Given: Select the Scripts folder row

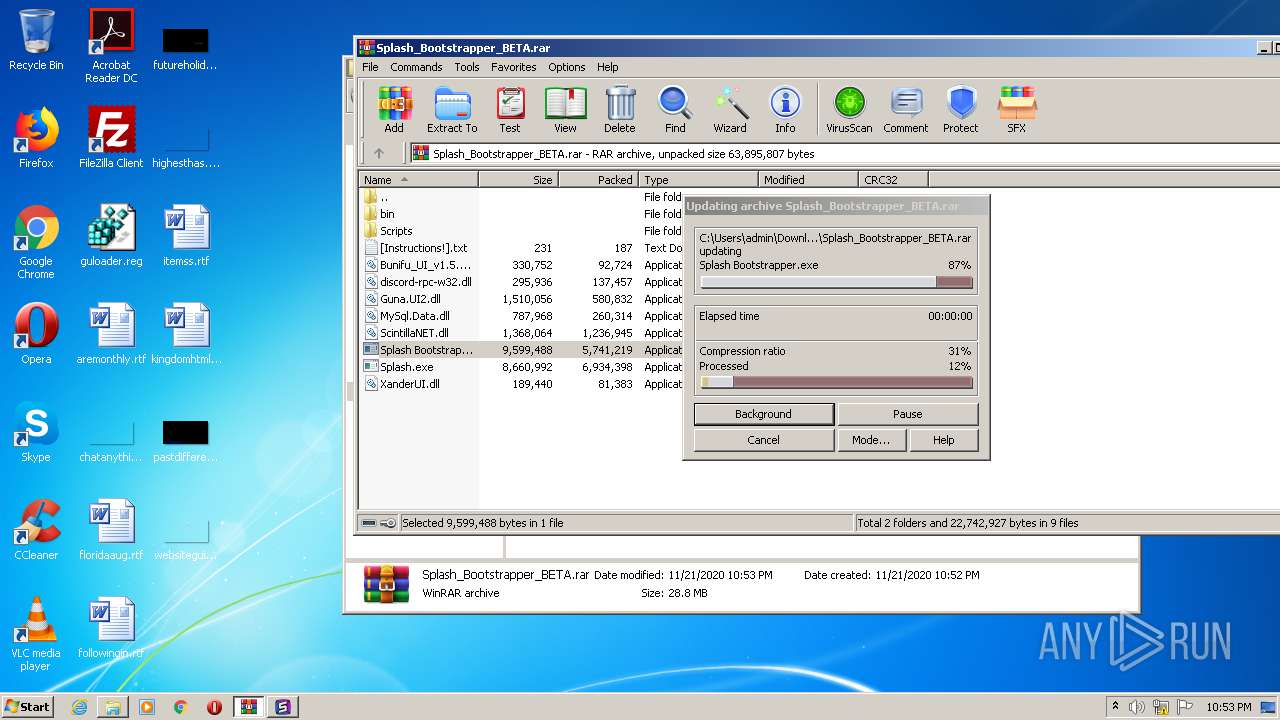Looking at the screenshot, I should click(x=520, y=231).
